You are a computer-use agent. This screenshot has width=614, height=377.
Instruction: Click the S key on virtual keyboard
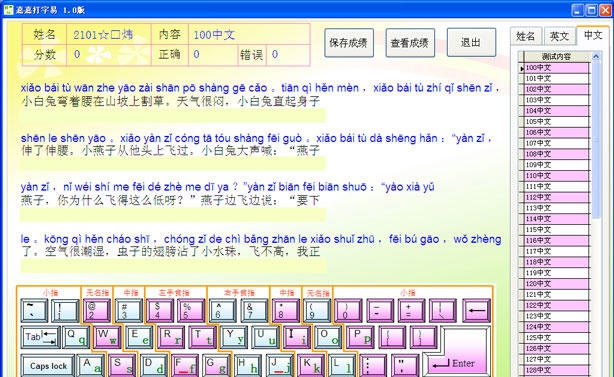(123, 366)
